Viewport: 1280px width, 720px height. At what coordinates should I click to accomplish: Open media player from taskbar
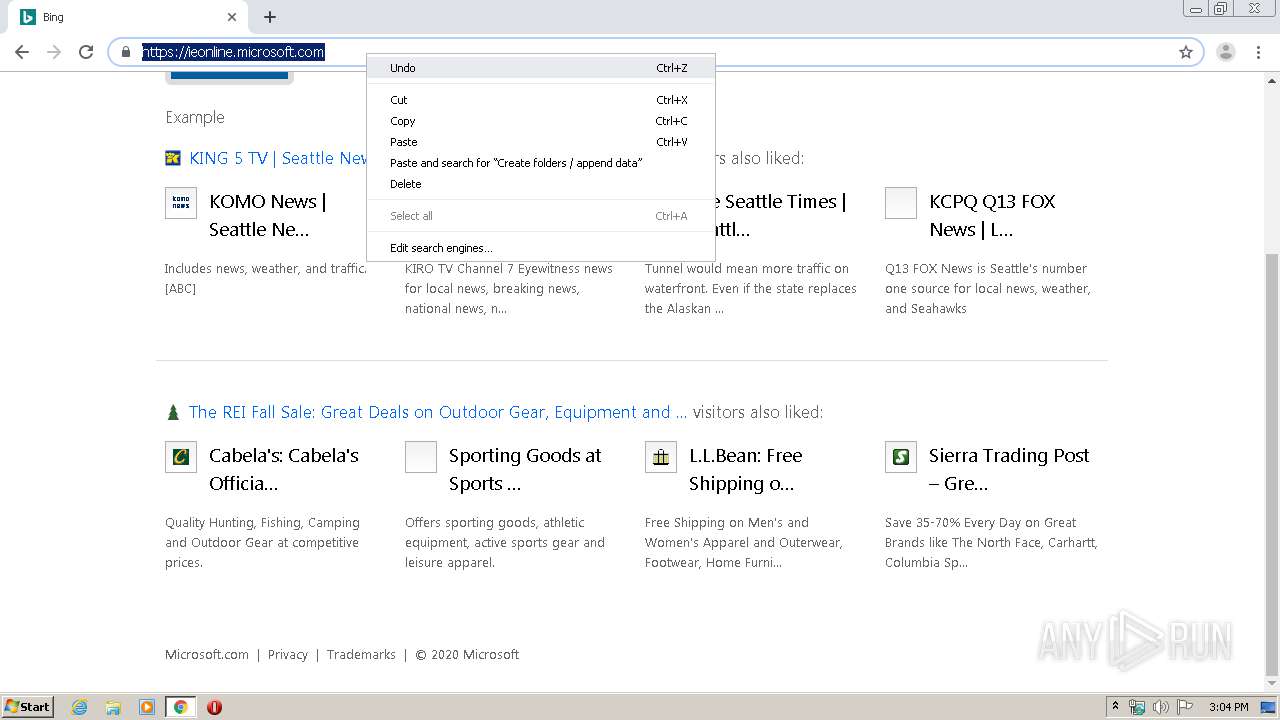(147, 707)
